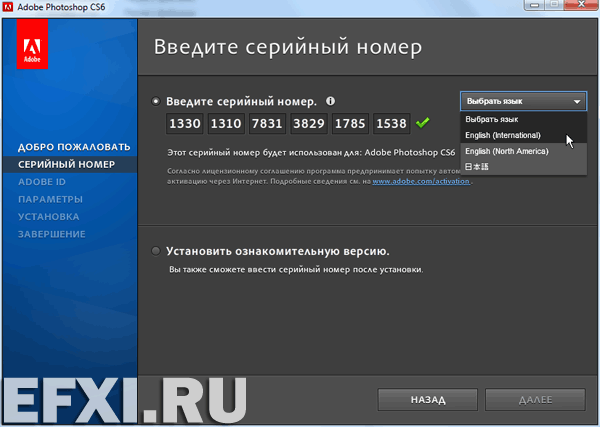This screenshot has height=427, width=600.
Task: Click text 'Вы также сможете ввести серийный номер'
Action: pyautogui.click(x=260, y=270)
